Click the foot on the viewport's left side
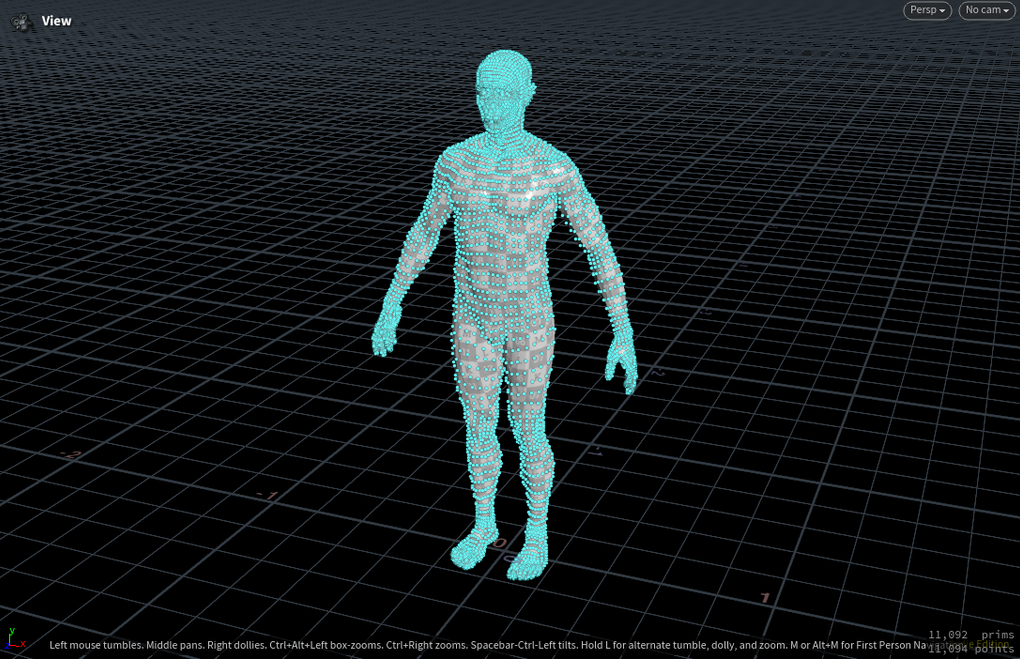Screen dimensions: 1020x659 tap(470, 548)
